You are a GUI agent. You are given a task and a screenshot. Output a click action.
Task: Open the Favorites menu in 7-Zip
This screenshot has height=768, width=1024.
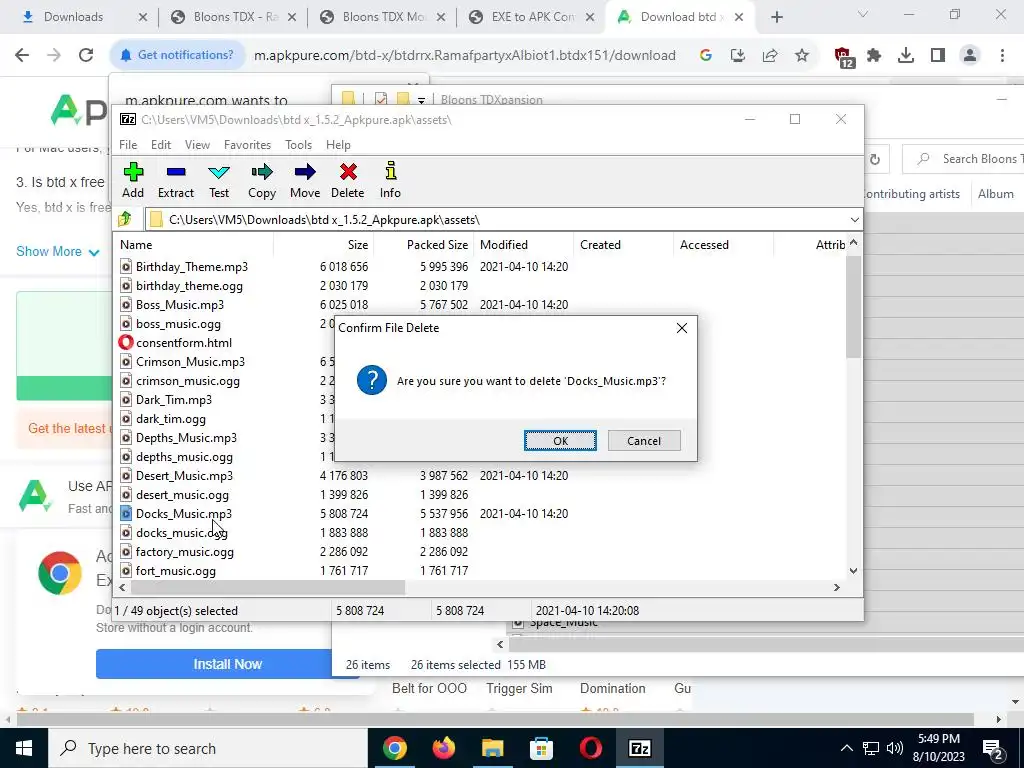(248, 145)
